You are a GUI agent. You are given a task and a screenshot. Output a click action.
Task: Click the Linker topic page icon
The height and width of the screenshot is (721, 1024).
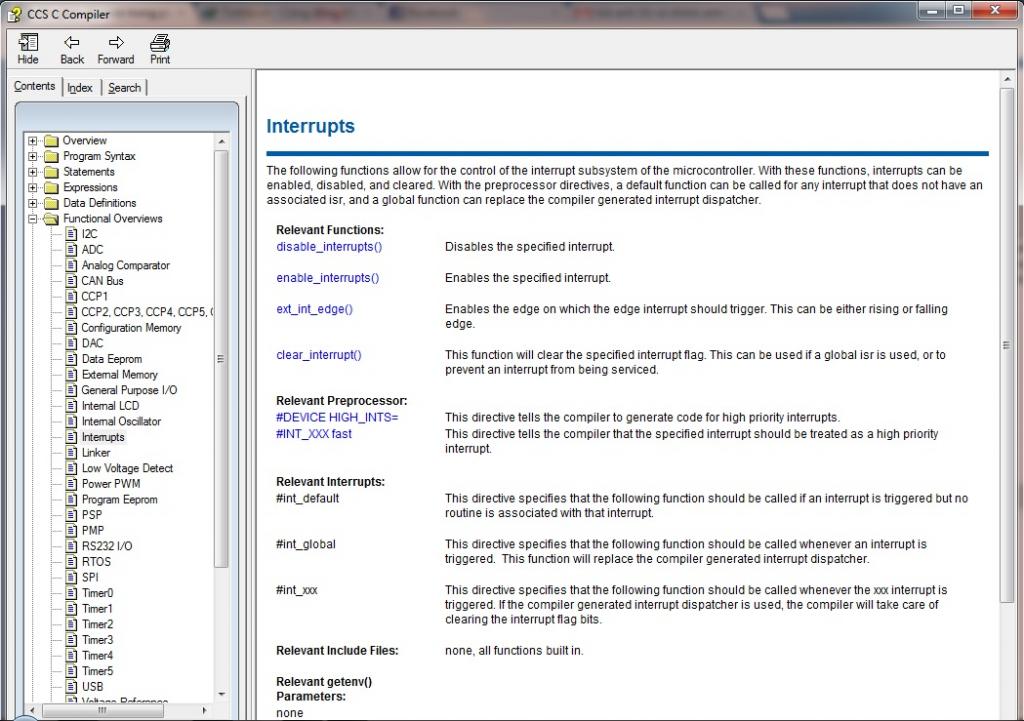pyautogui.click(x=72, y=453)
